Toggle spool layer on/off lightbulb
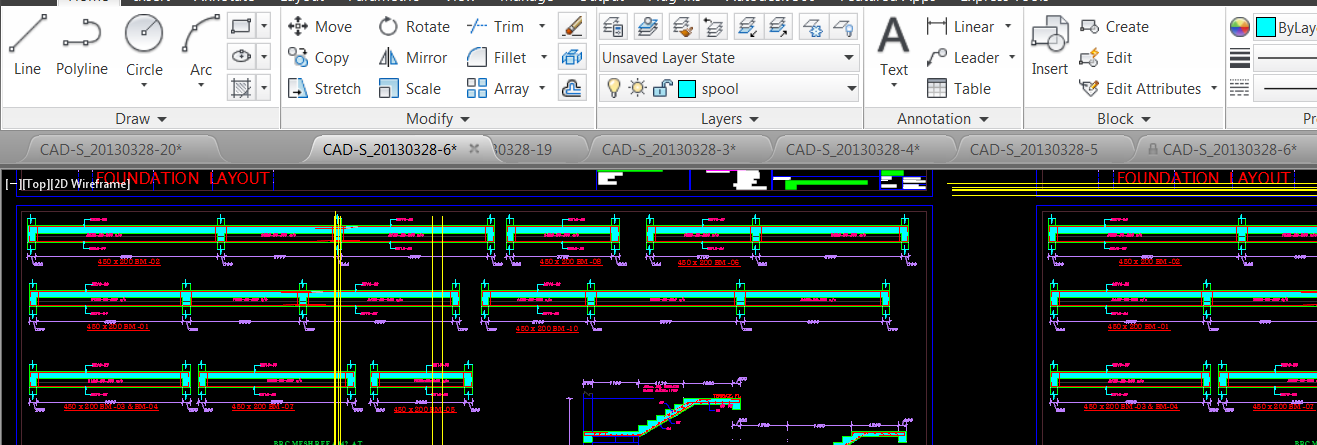The width and height of the screenshot is (1317, 445). coord(615,89)
